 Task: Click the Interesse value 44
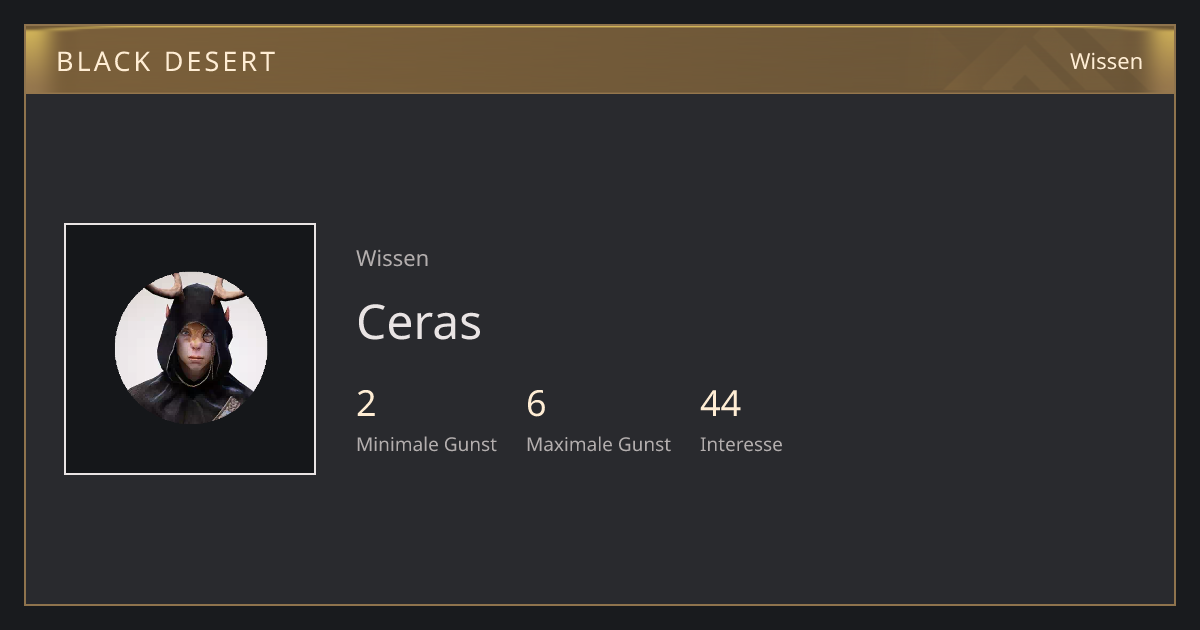[x=720, y=404]
